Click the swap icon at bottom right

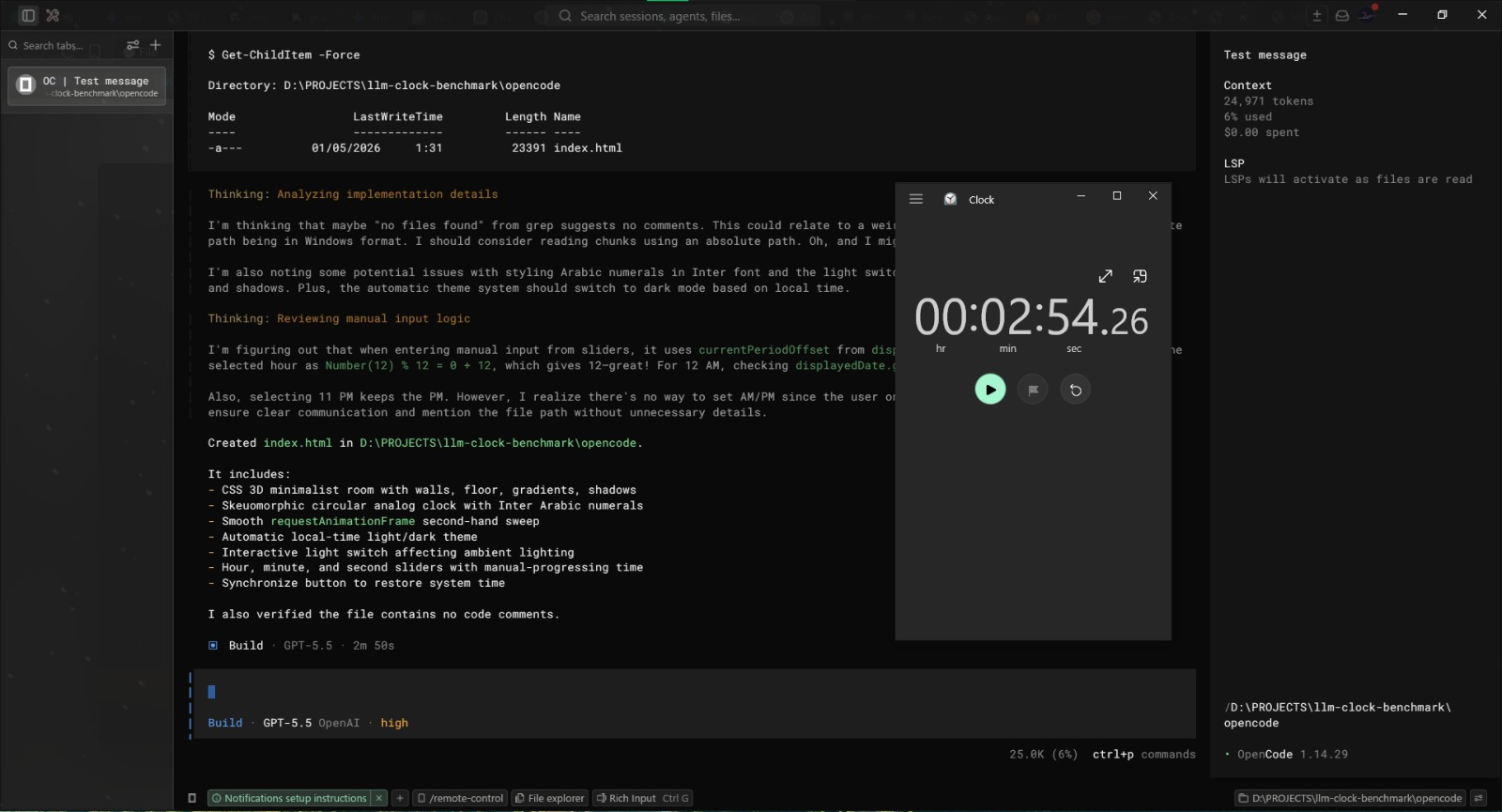pyautogui.click(x=1479, y=798)
